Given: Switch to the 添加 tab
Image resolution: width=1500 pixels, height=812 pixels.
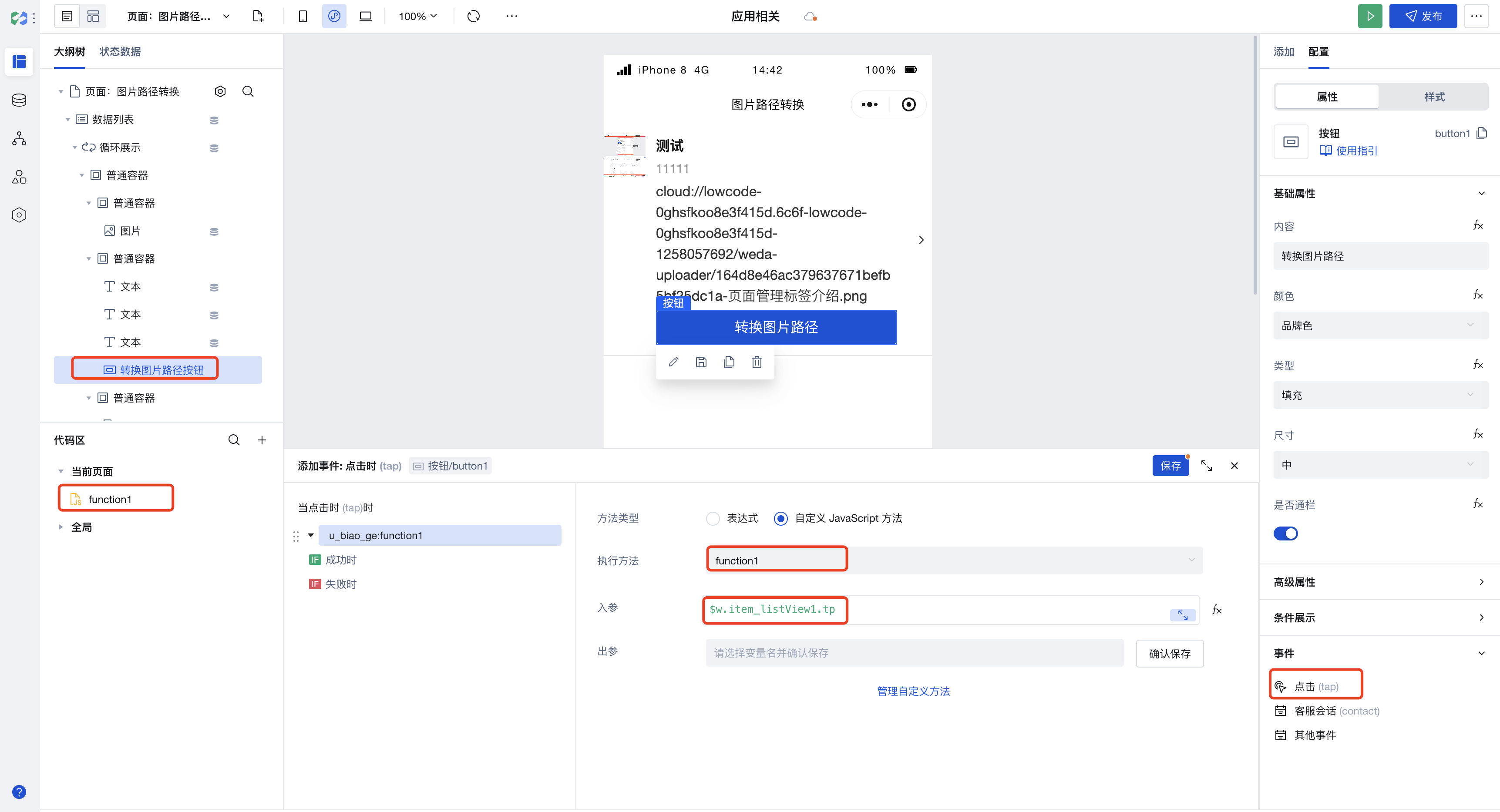Looking at the screenshot, I should (1284, 51).
